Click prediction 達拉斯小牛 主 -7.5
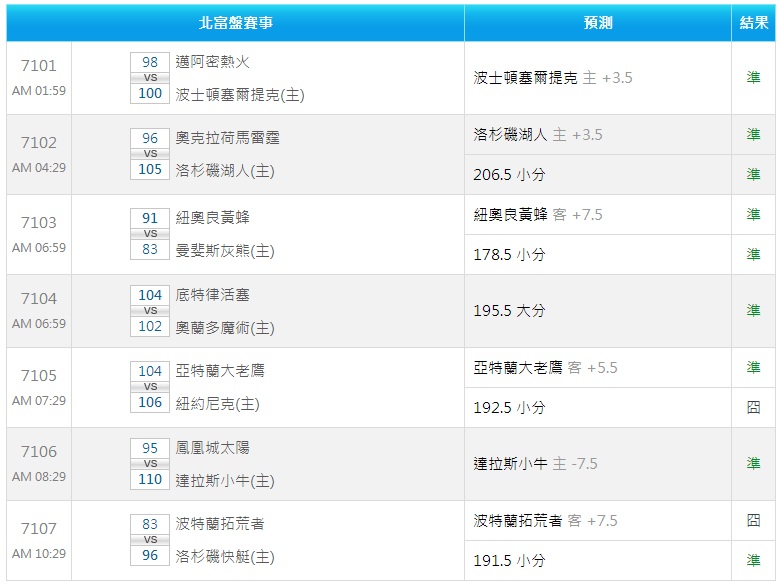This screenshot has width=780, height=585. click(535, 464)
